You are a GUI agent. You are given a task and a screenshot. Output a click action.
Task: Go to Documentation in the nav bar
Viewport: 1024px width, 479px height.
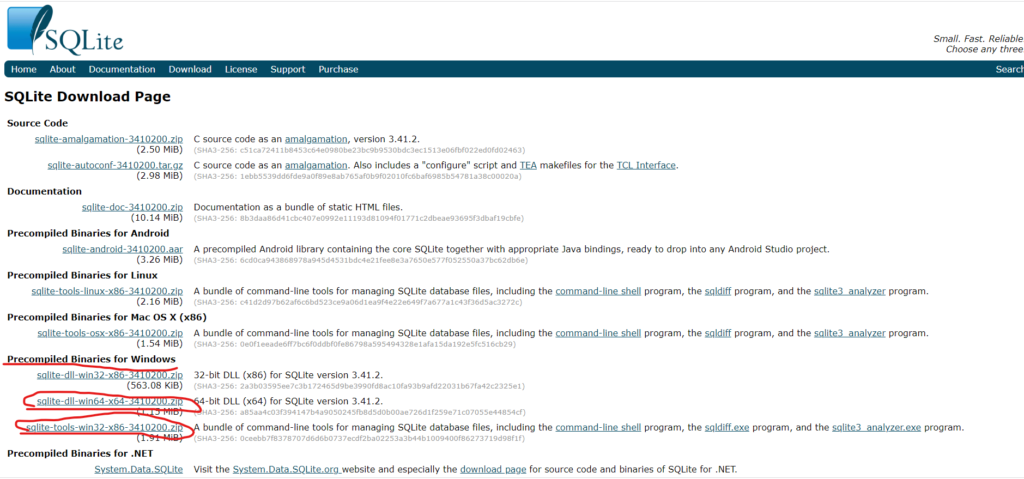[122, 69]
